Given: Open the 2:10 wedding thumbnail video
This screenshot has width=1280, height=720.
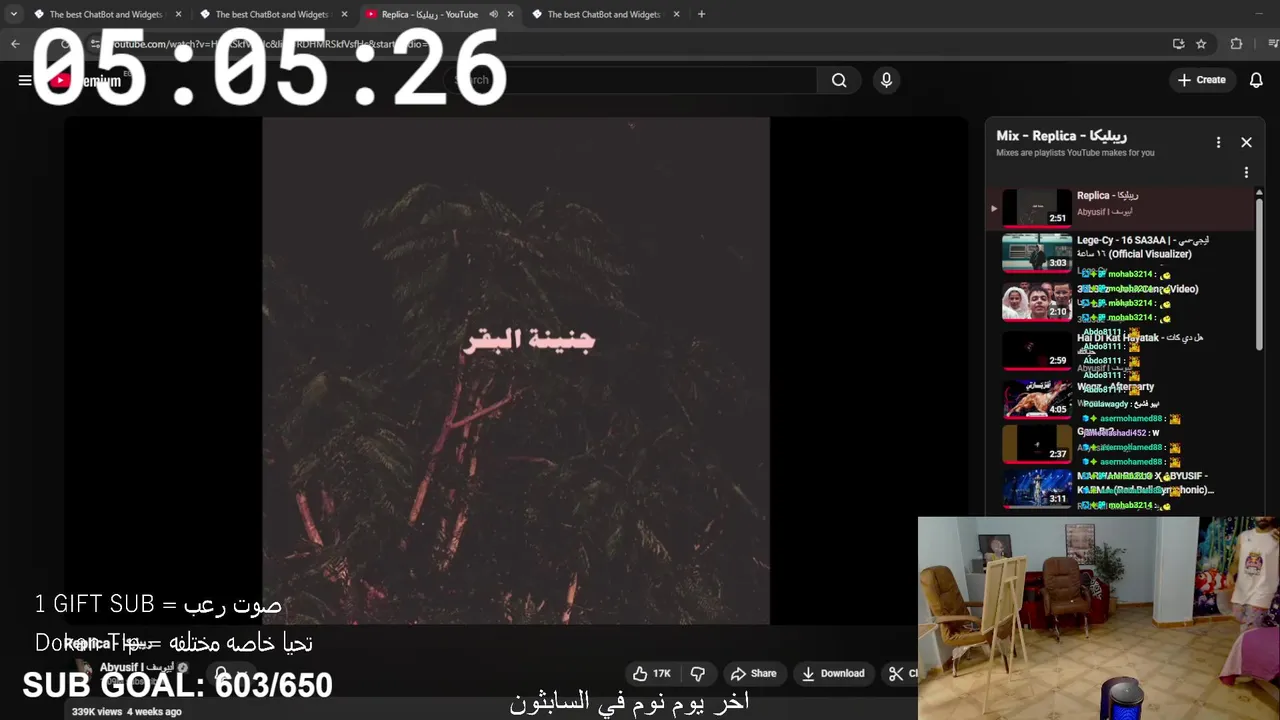Looking at the screenshot, I should 1037,301.
